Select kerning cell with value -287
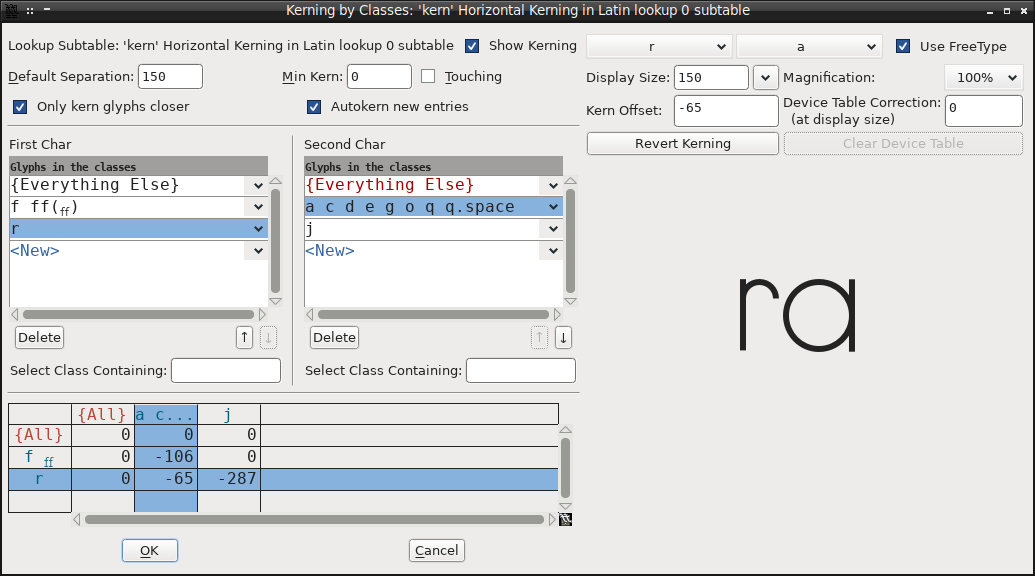 pyautogui.click(x=229, y=479)
